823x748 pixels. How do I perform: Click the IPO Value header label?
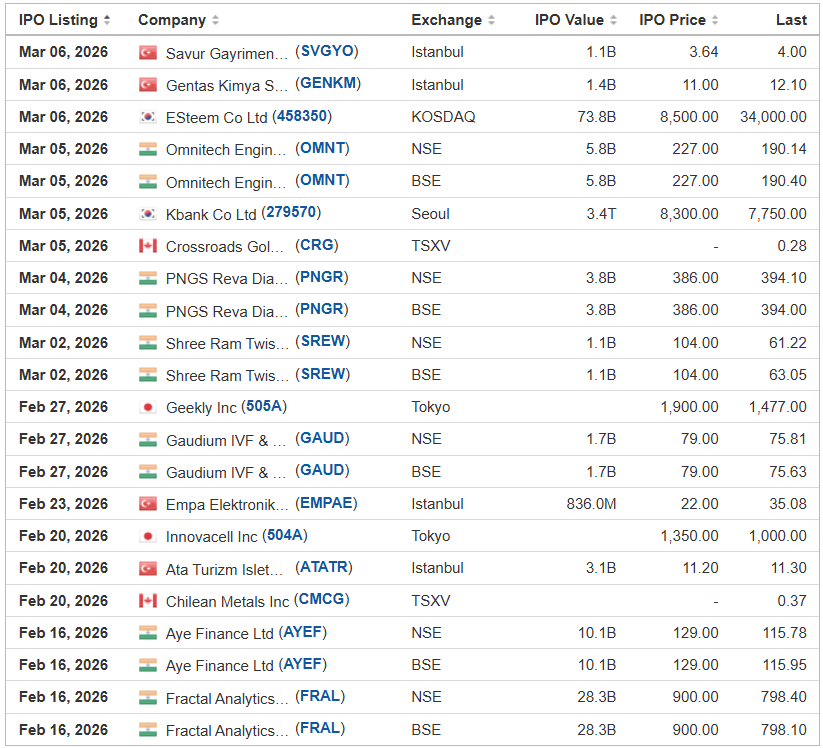[x=569, y=20]
